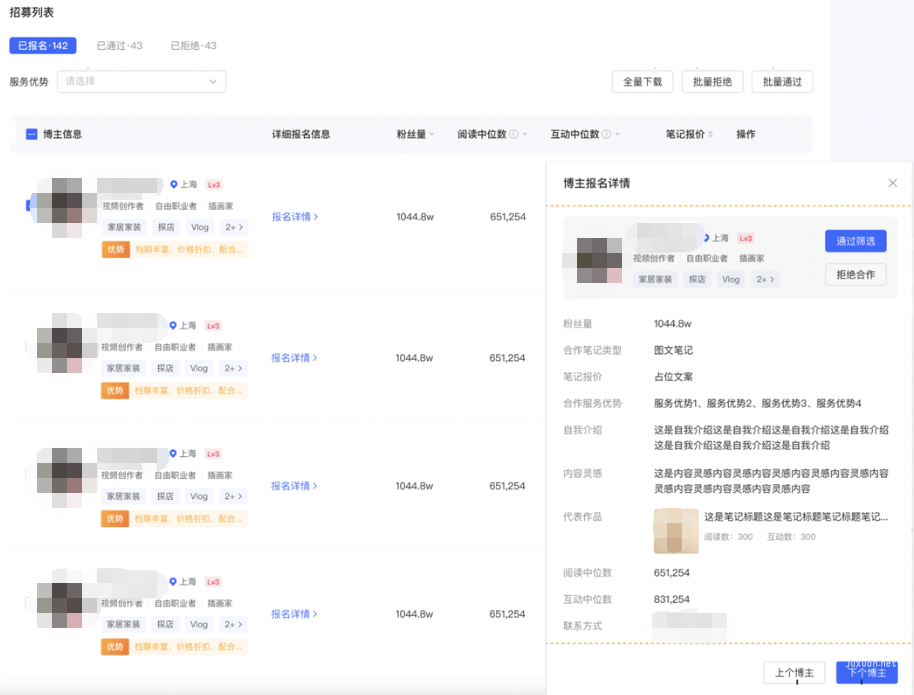Click the Lv3 level badge in 博主报名详情
914x695 pixels.
pos(745,238)
